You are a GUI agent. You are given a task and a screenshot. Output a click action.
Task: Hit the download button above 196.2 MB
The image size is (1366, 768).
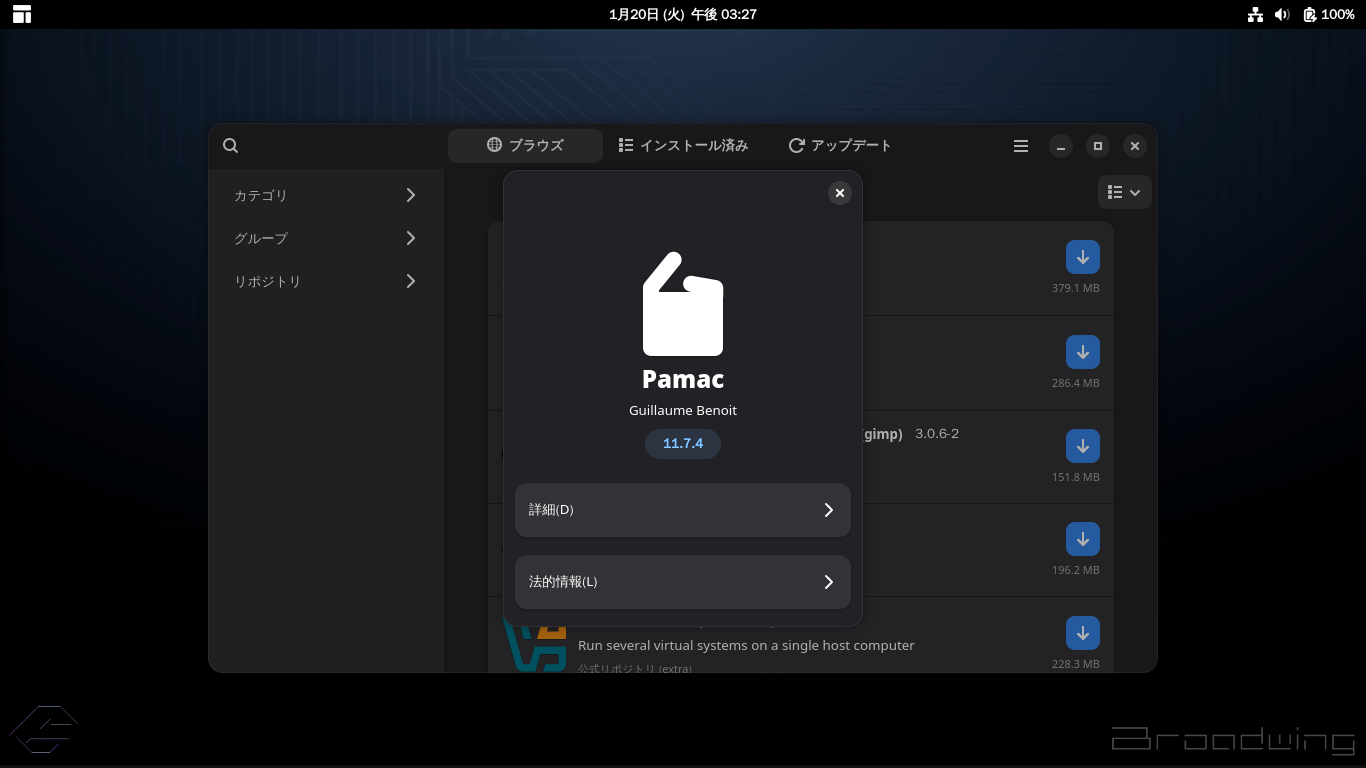tap(1083, 539)
